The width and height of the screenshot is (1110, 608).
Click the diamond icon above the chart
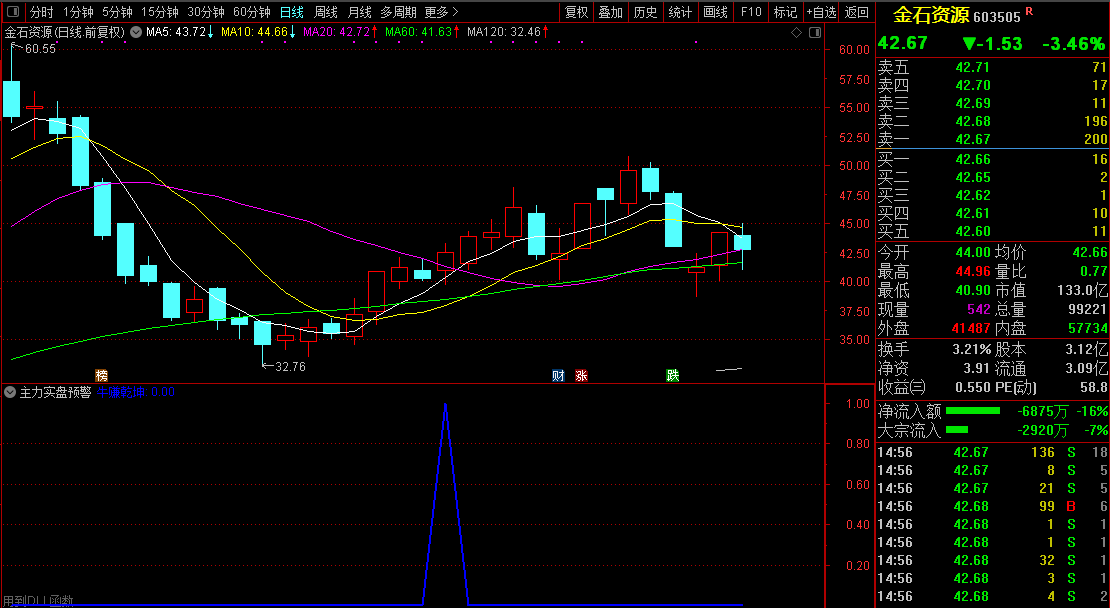796,32
